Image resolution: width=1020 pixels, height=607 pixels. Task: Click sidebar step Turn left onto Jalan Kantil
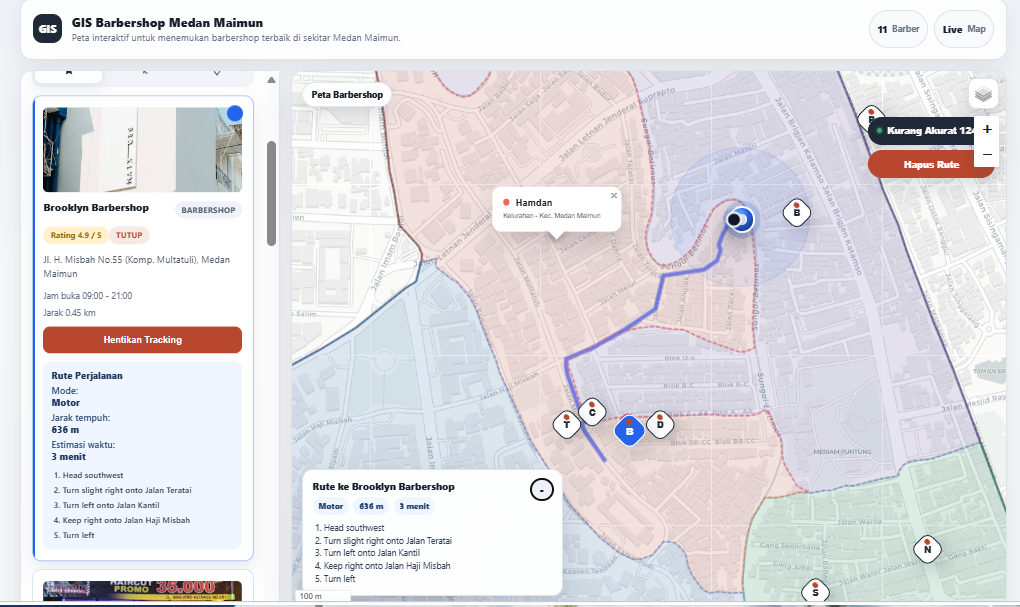[x=106, y=505]
